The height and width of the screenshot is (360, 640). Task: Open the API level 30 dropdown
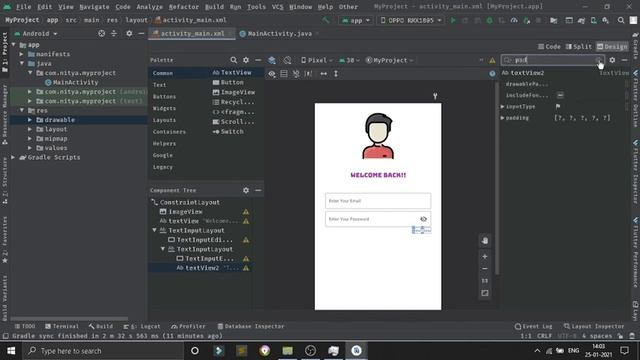click(x=349, y=60)
